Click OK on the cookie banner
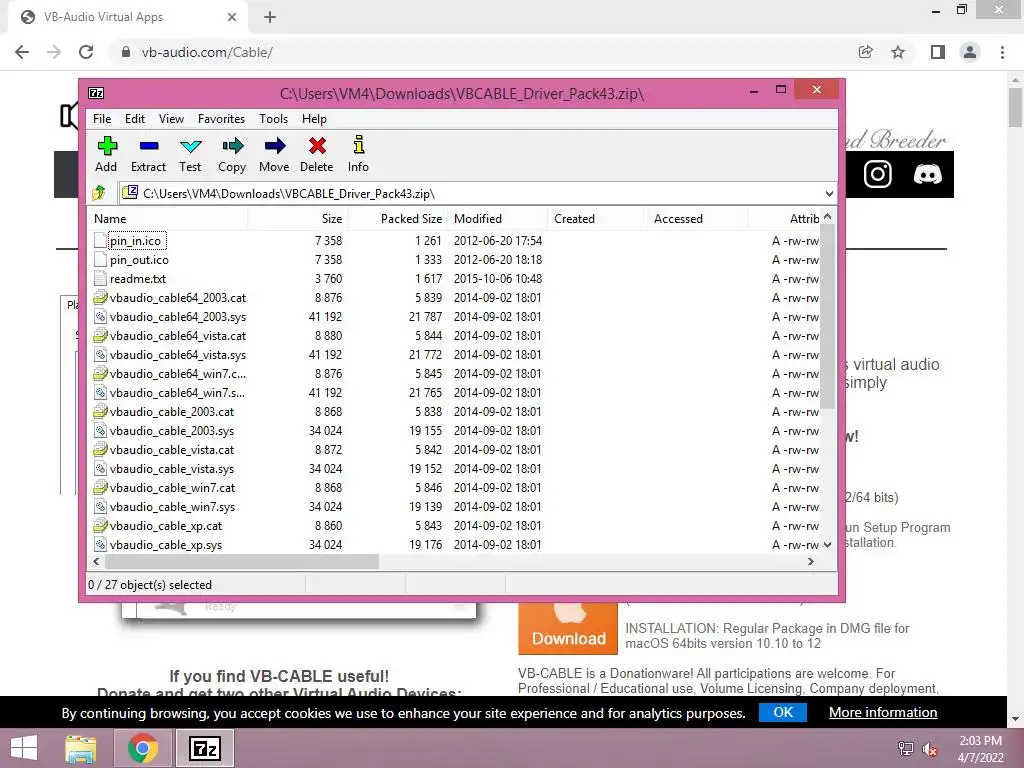 [783, 712]
